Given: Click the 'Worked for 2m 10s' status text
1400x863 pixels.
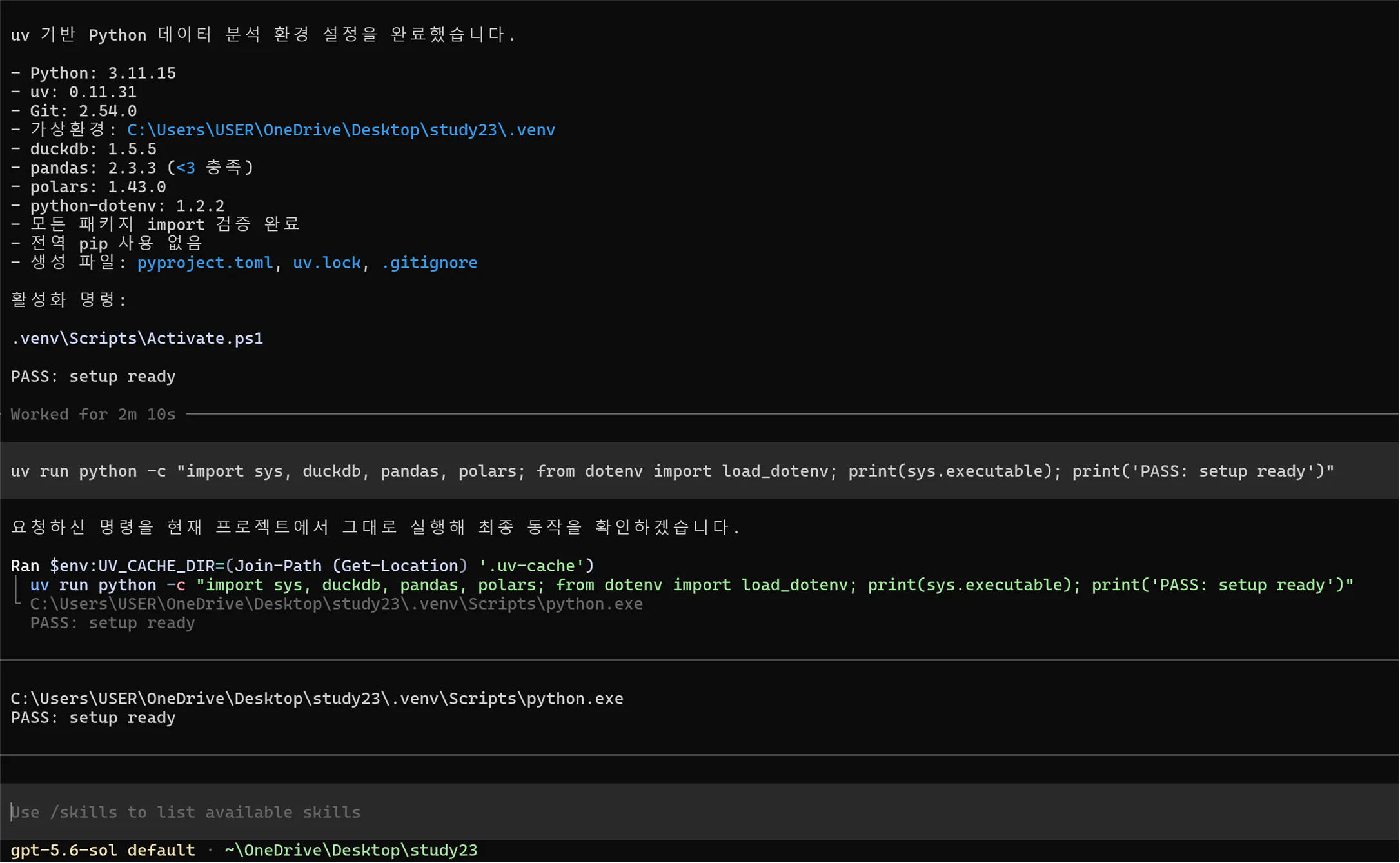Looking at the screenshot, I should (94, 415).
